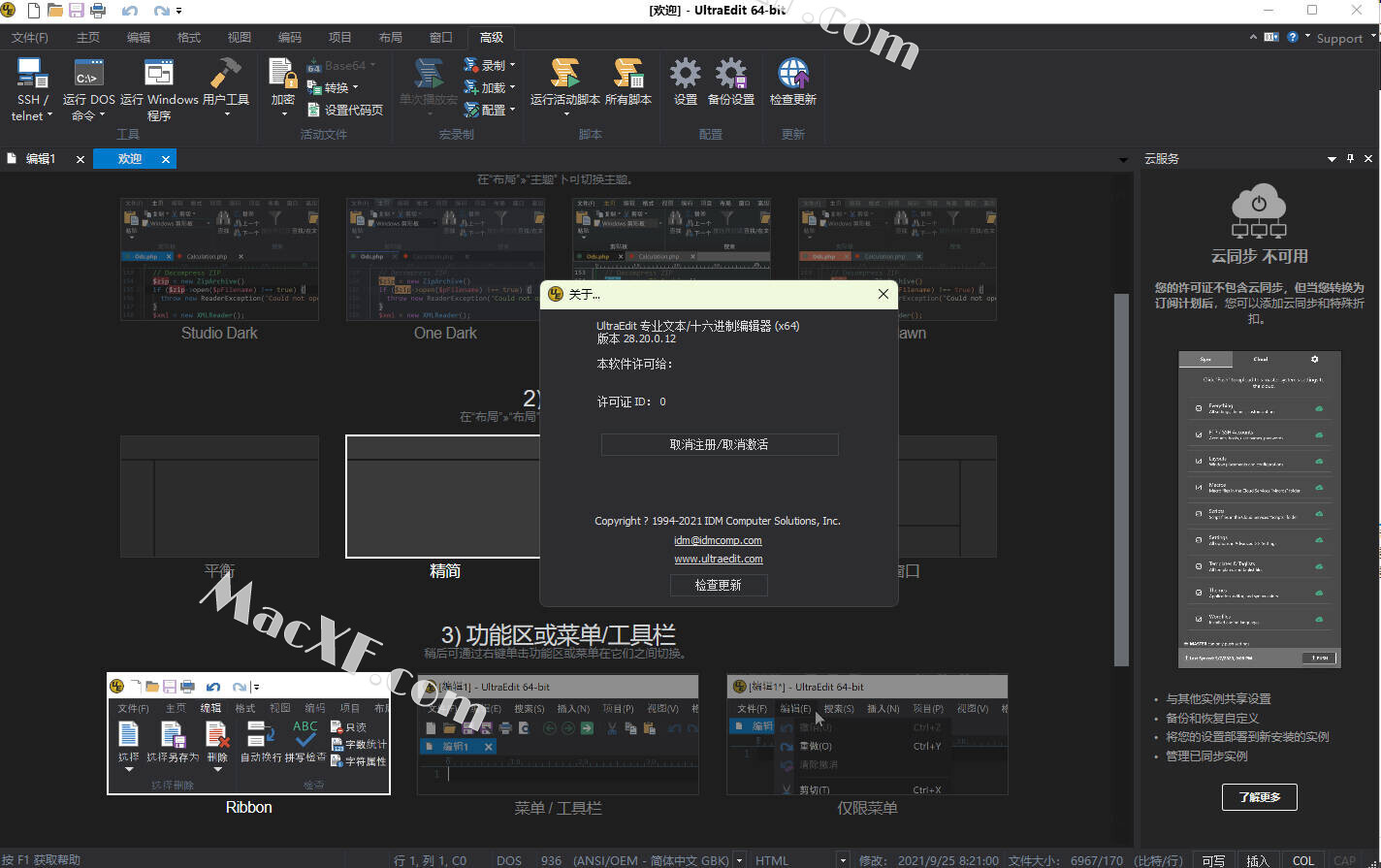Viewport: 1381px width, 868px height.
Task: Open the open-files list arrow at tab bar
Action: 1123,159
